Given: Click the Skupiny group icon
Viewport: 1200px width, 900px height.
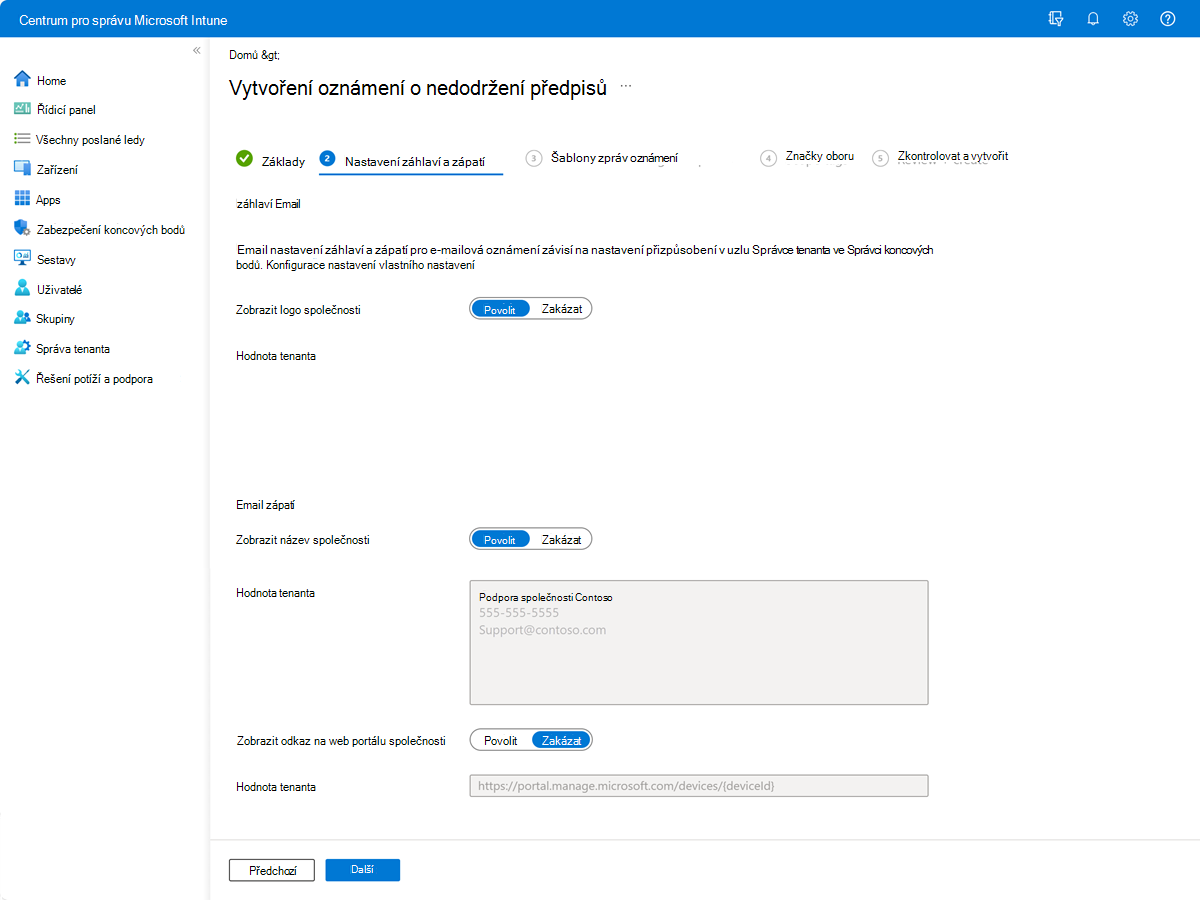Looking at the screenshot, I should 22,318.
